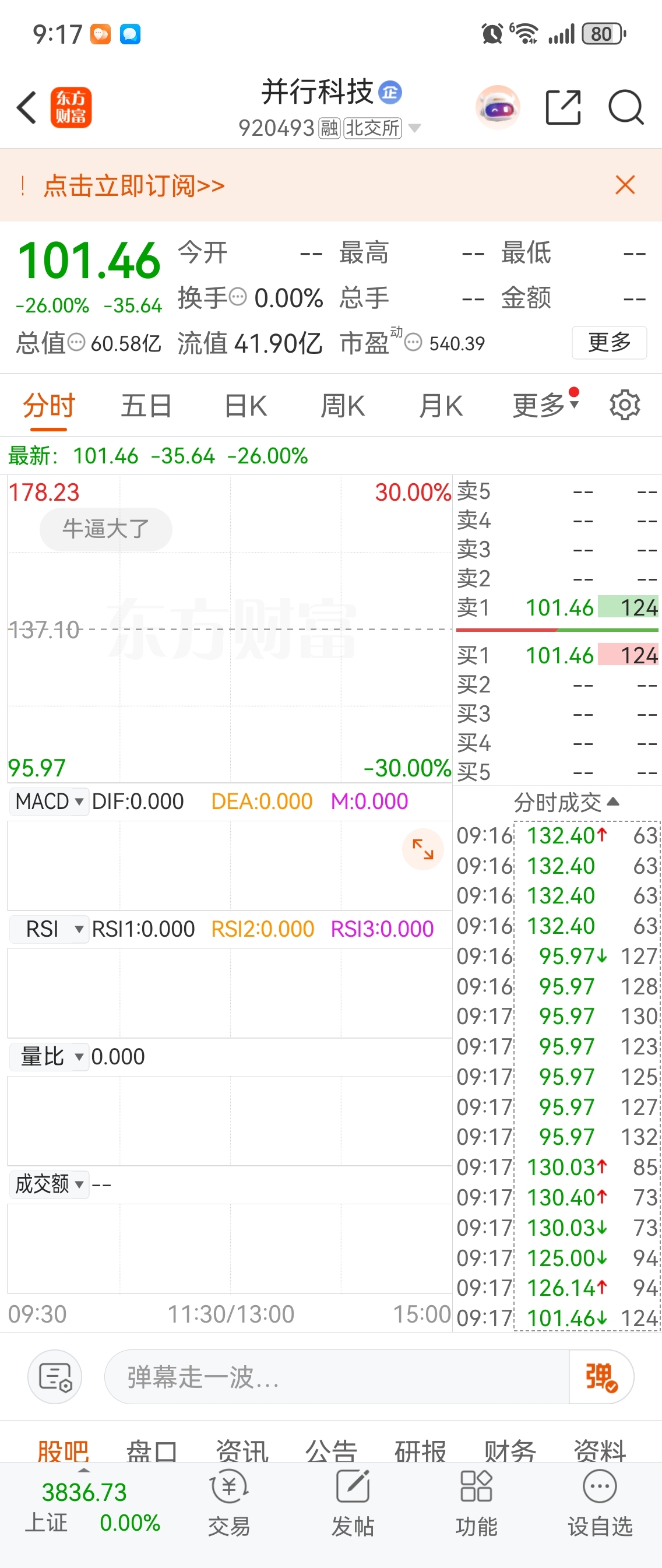Image resolution: width=662 pixels, height=1568 pixels.
Task: Tap the battery 80 status indicator
Action: click(x=604, y=33)
